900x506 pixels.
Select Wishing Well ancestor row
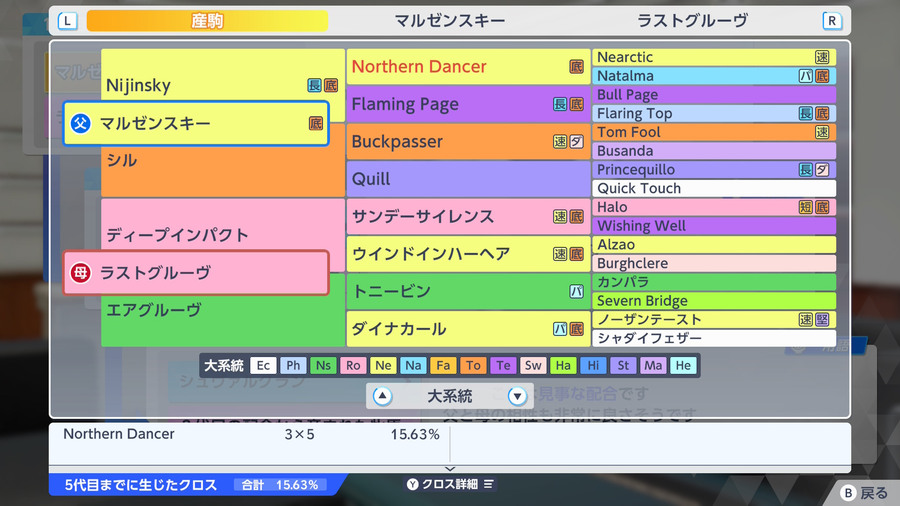pos(714,226)
